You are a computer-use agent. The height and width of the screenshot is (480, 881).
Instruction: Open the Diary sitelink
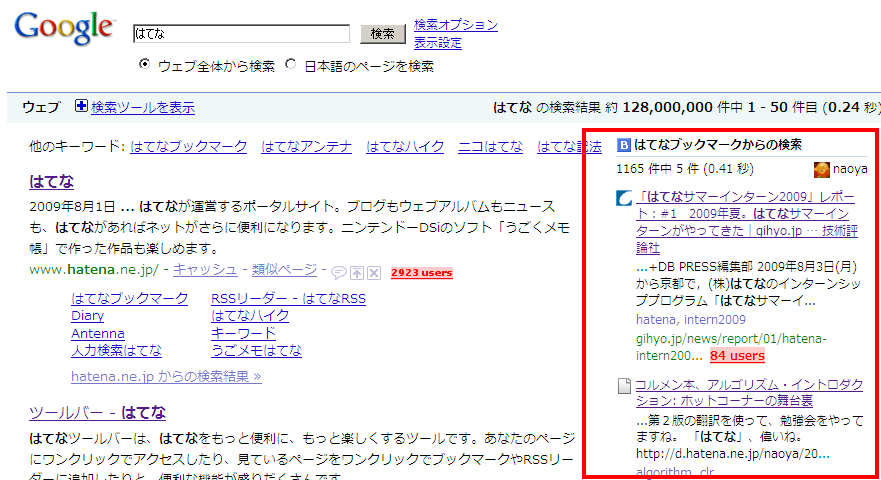click(88, 316)
